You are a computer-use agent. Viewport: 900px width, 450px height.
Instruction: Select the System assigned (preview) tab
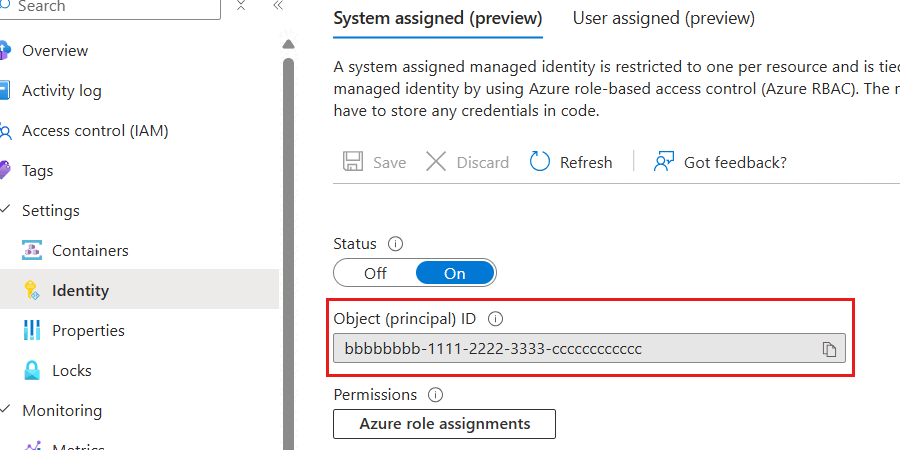coord(437,18)
